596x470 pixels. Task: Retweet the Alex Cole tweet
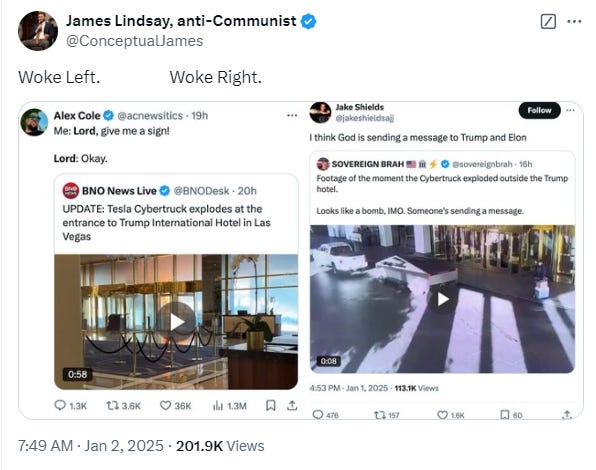pos(113,406)
